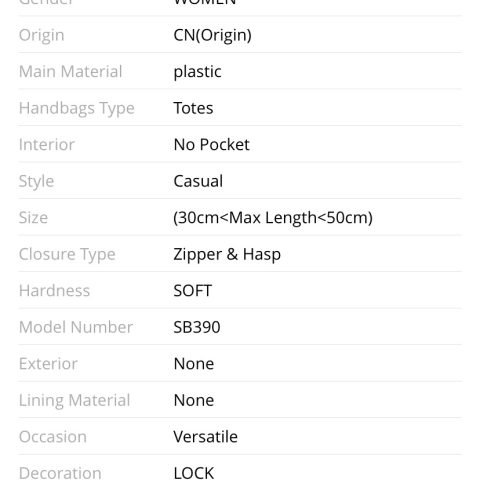Click the None value for Lining Material
Image resolution: width=480 pixels, height=480 pixels.
click(x=194, y=400)
